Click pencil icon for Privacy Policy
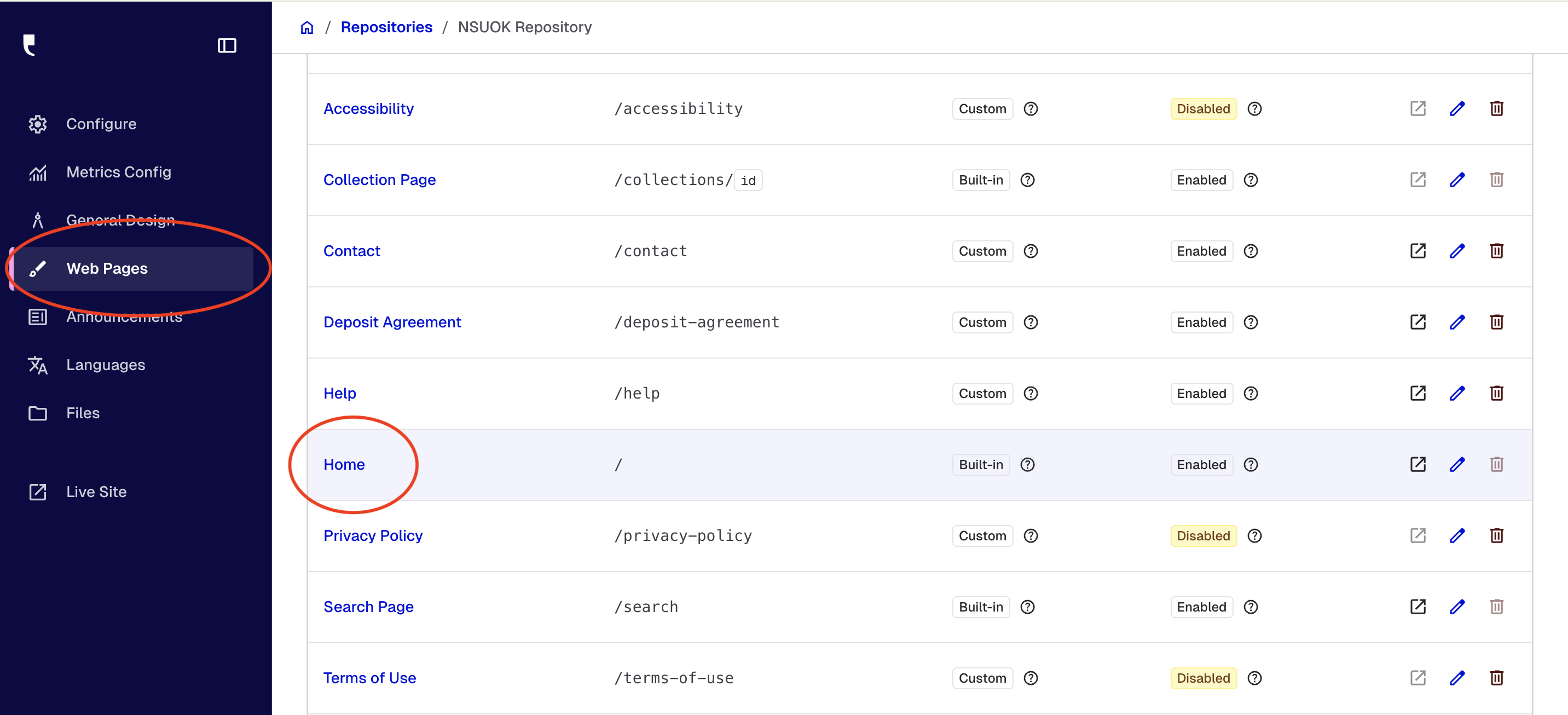This screenshot has width=1568, height=715. point(1456,536)
